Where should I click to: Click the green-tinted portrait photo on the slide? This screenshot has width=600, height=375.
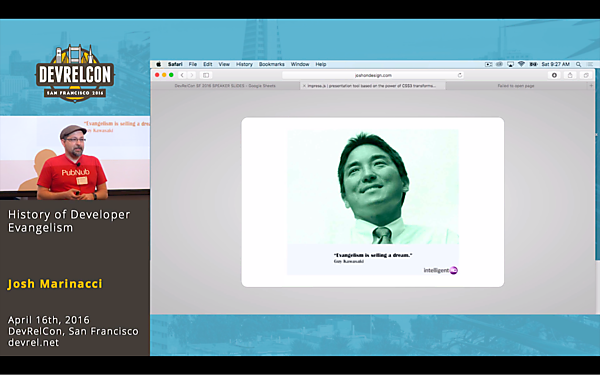click(x=373, y=187)
